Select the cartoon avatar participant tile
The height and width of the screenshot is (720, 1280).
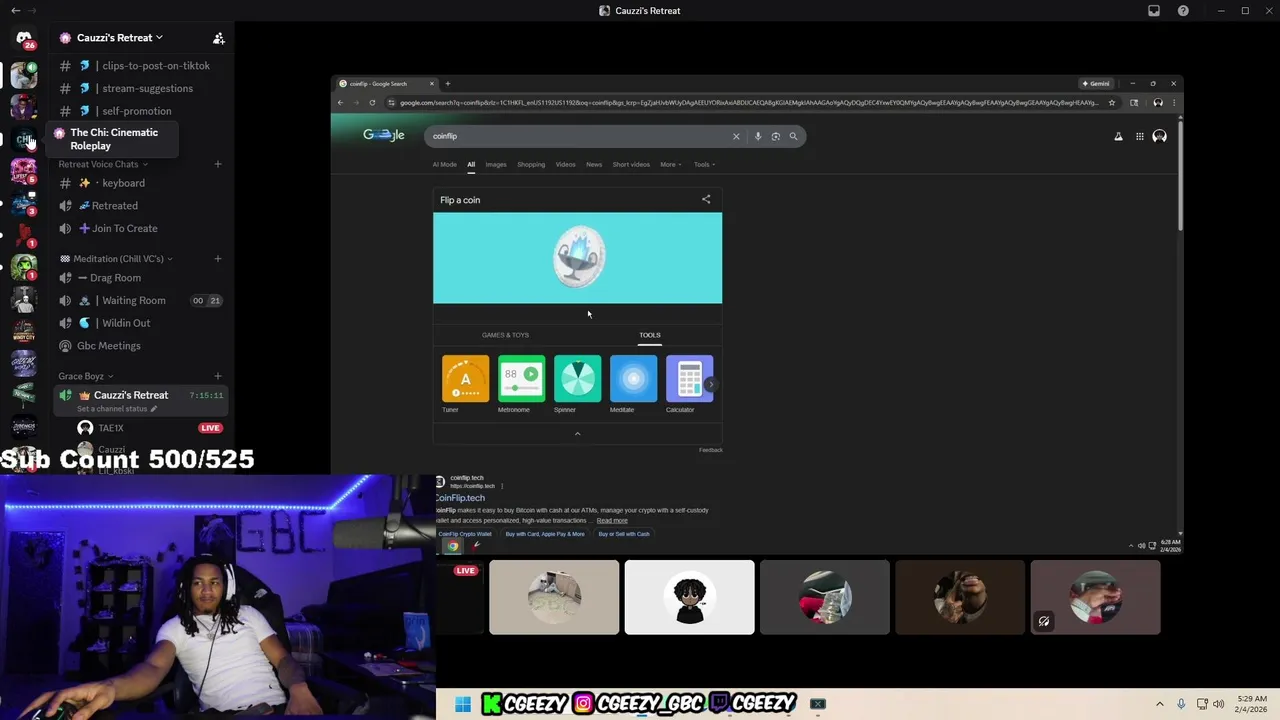690,597
